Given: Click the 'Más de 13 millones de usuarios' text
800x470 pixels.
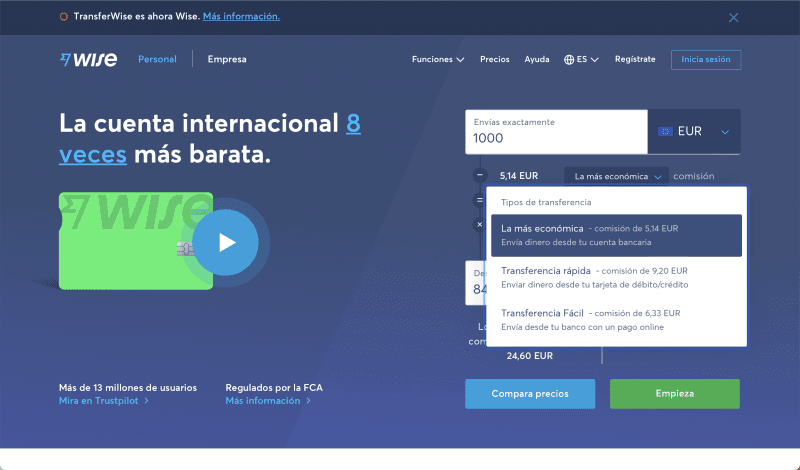Looking at the screenshot, I should click(128, 387).
